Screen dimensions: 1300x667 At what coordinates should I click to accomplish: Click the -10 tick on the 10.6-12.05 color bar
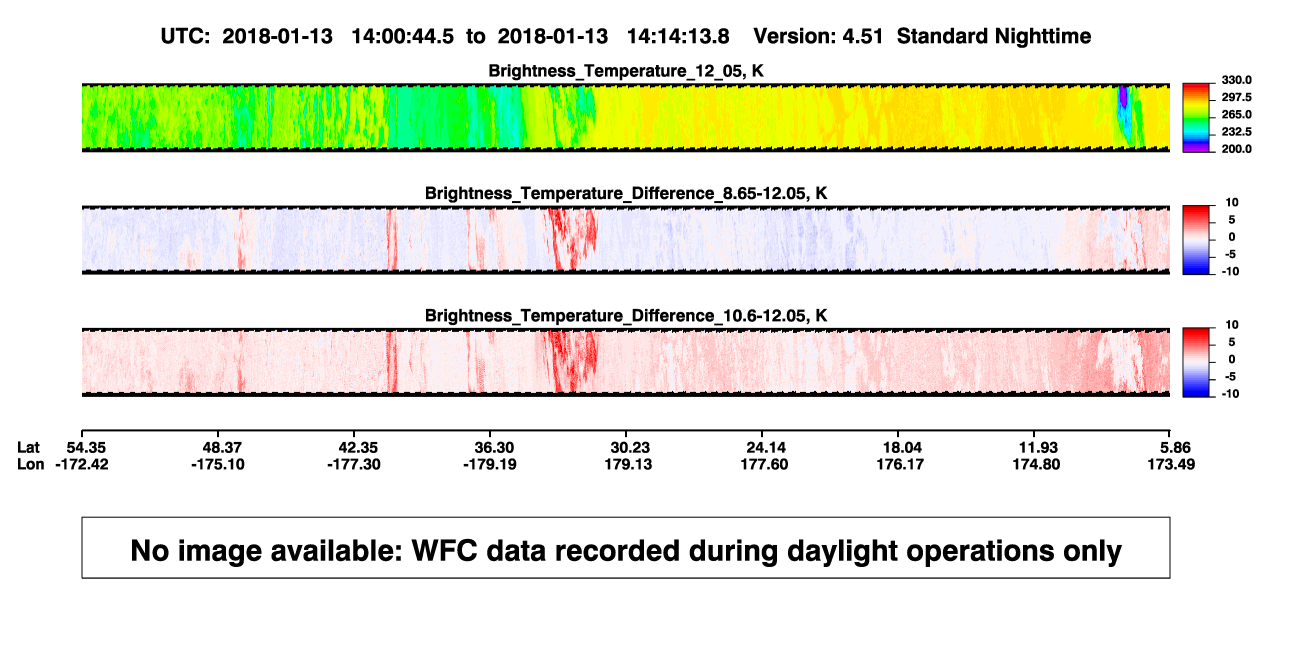pyautogui.click(x=1231, y=394)
